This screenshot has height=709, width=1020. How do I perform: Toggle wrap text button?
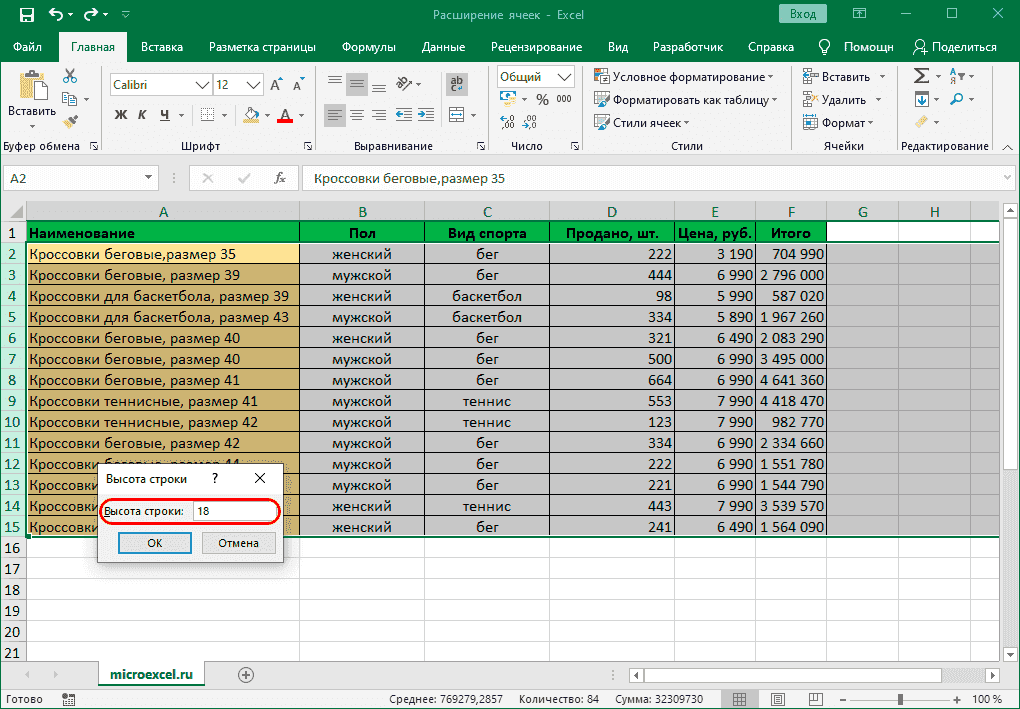[456, 84]
